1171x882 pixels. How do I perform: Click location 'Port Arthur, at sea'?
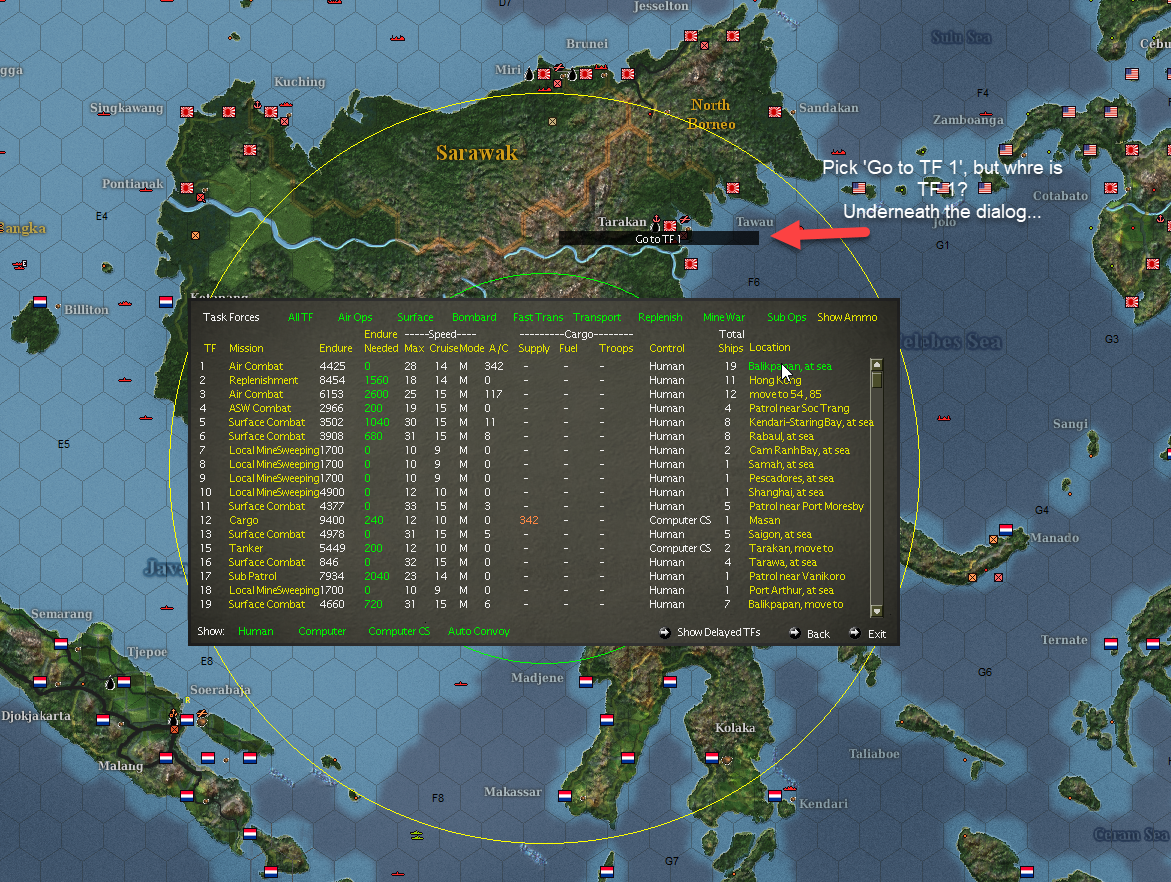tap(791, 591)
